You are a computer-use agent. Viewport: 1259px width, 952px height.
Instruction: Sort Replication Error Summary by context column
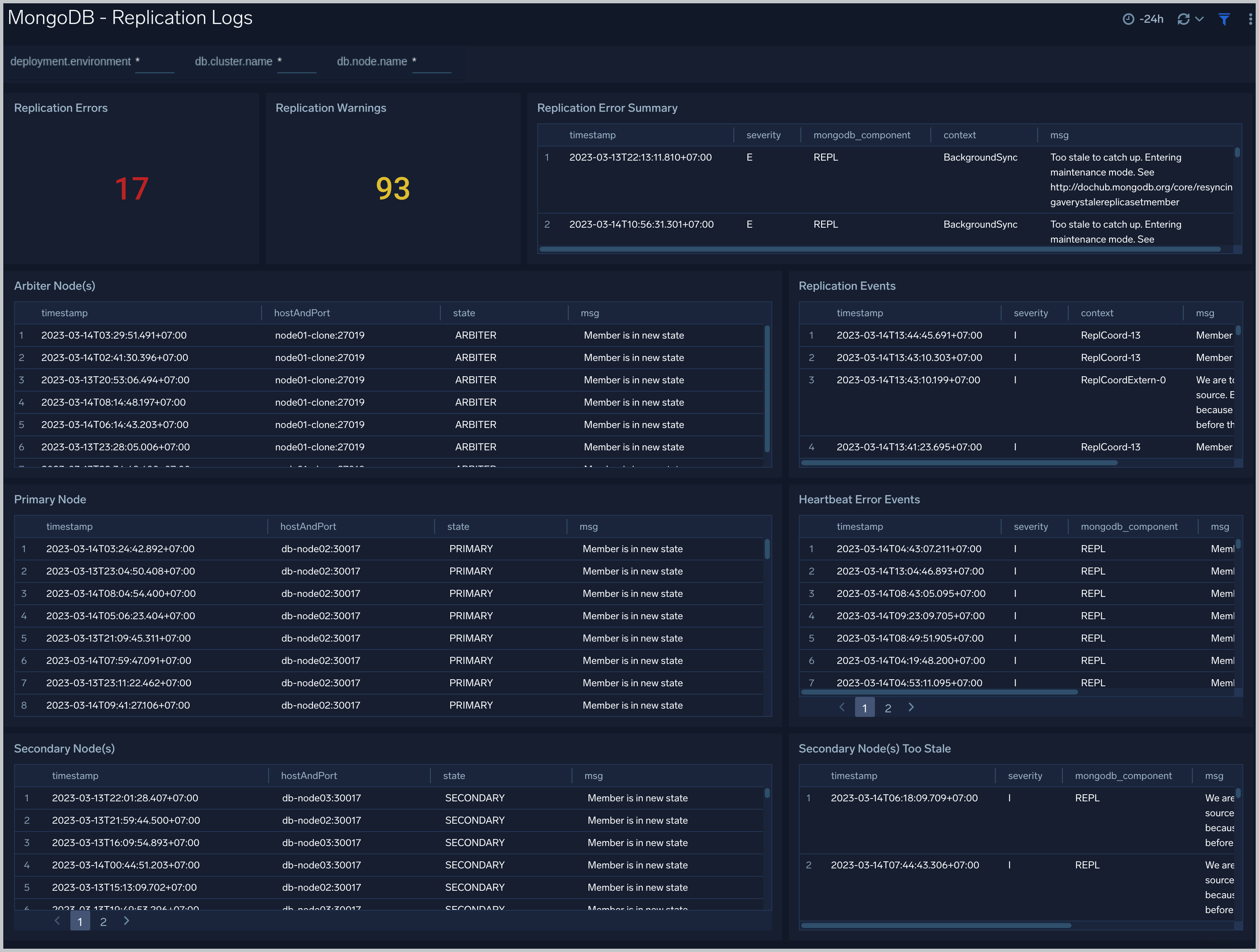[960, 135]
